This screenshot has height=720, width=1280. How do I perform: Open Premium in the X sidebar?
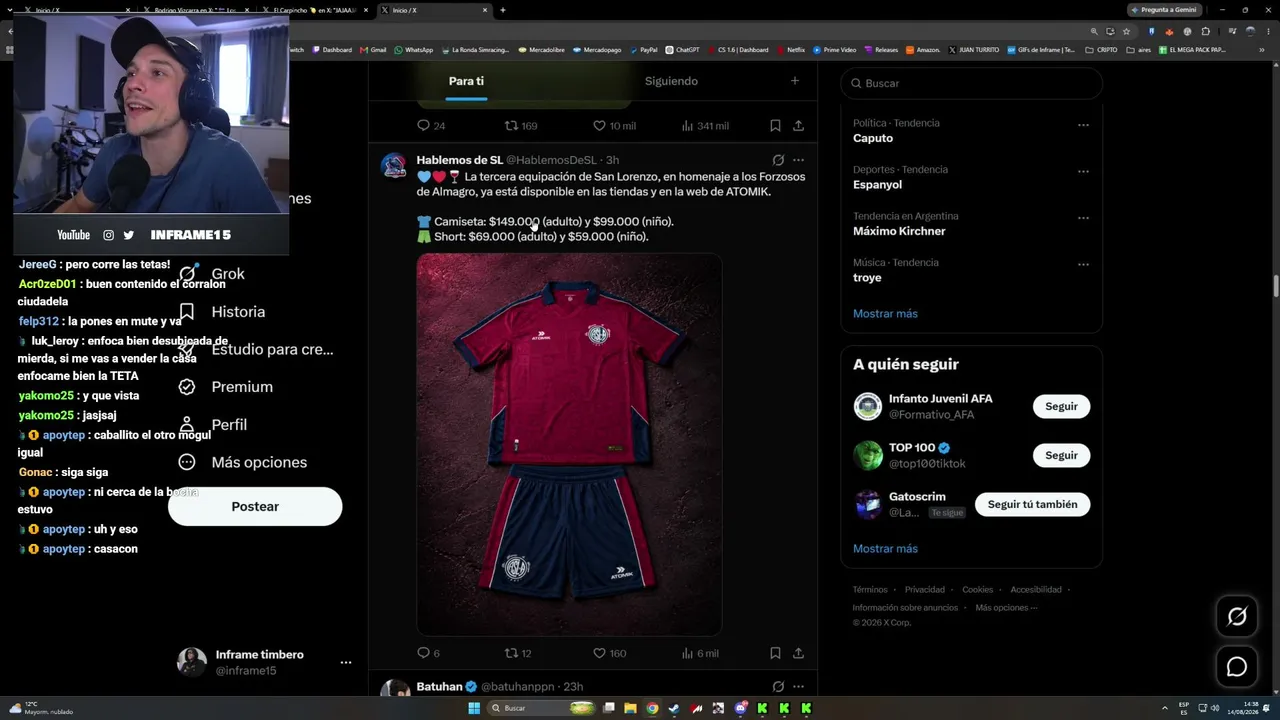coord(225,387)
